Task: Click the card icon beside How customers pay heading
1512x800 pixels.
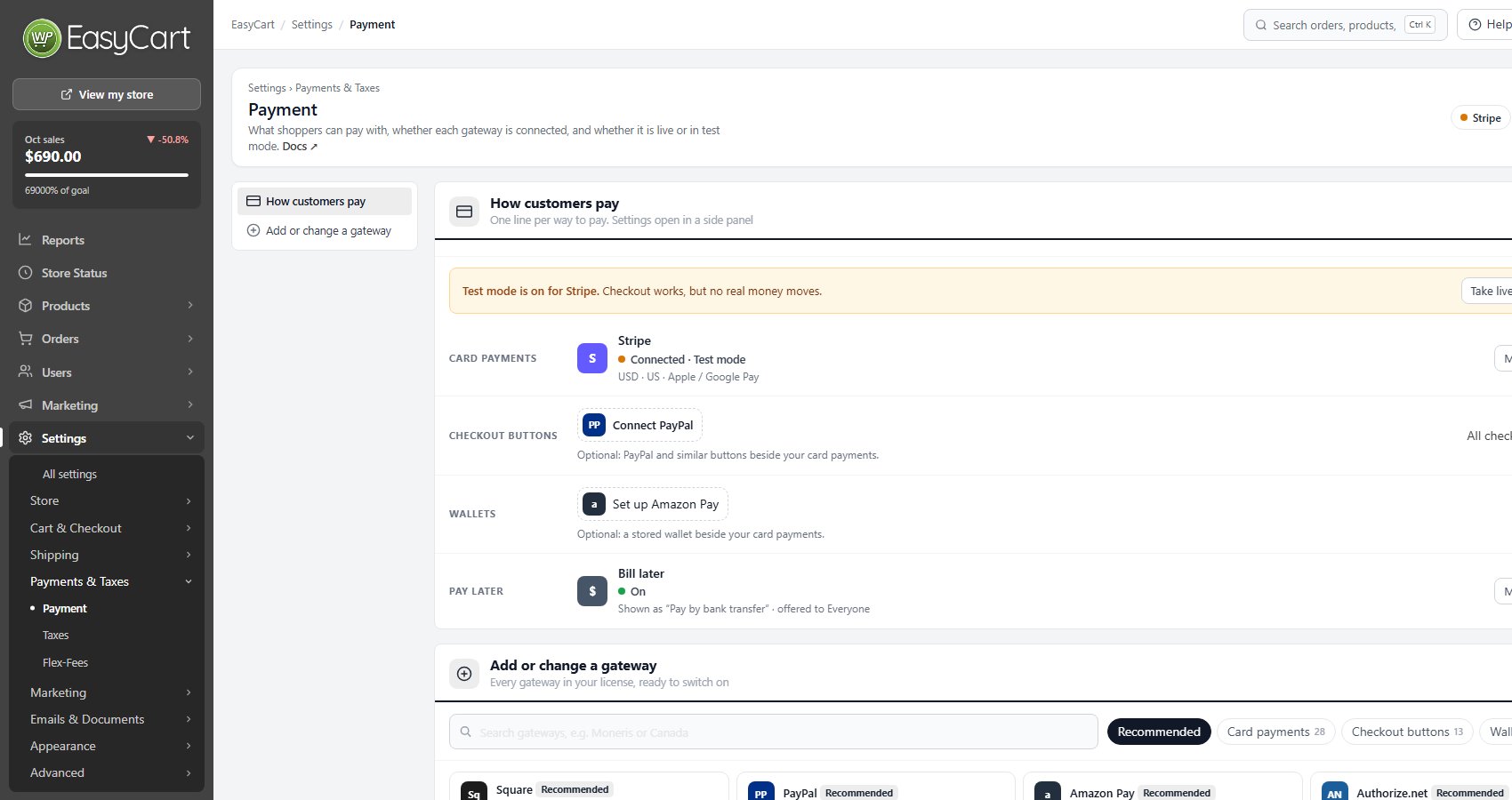Action: point(464,212)
